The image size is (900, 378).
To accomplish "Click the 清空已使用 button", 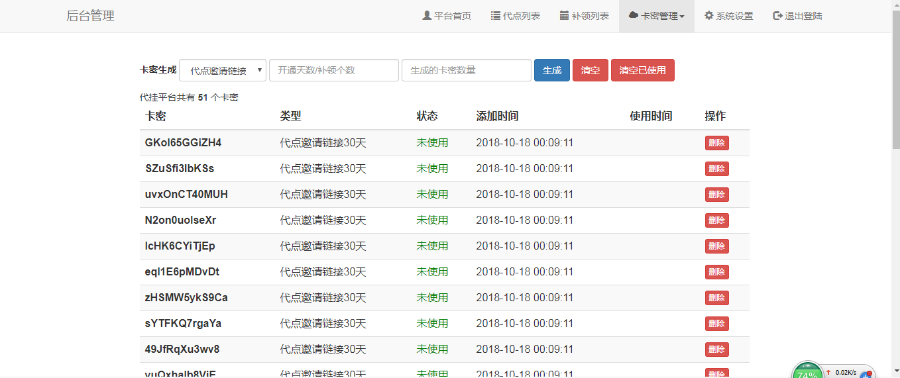I will click(x=643, y=71).
